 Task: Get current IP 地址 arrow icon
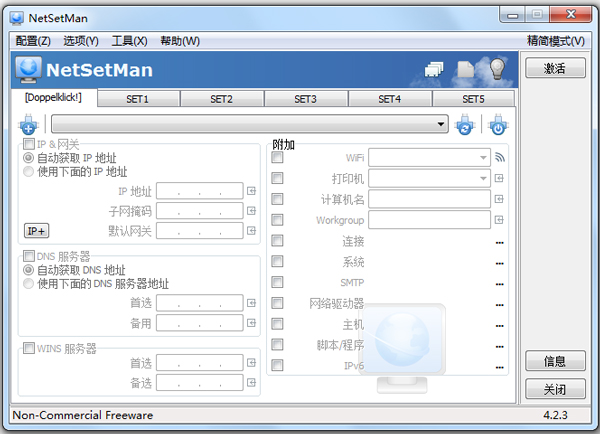pos(251,191)
